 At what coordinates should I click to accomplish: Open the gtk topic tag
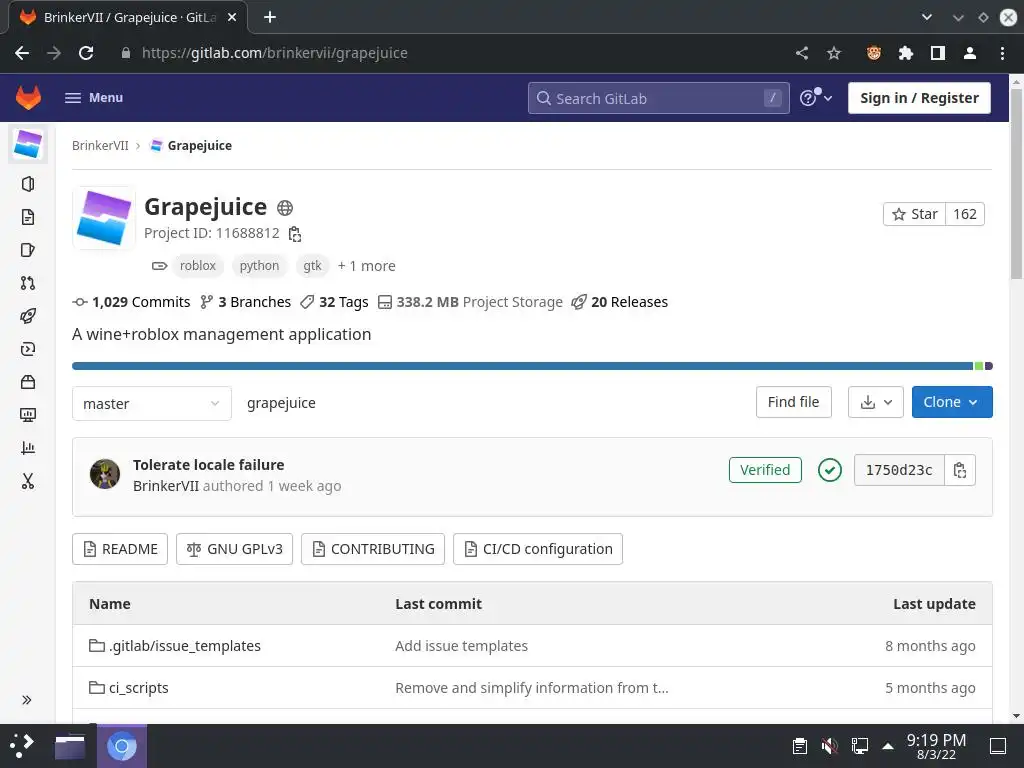[312, 266]
